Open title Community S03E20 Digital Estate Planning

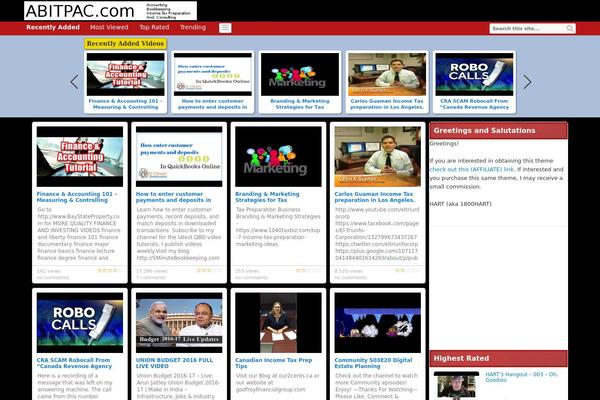(373, 363)
